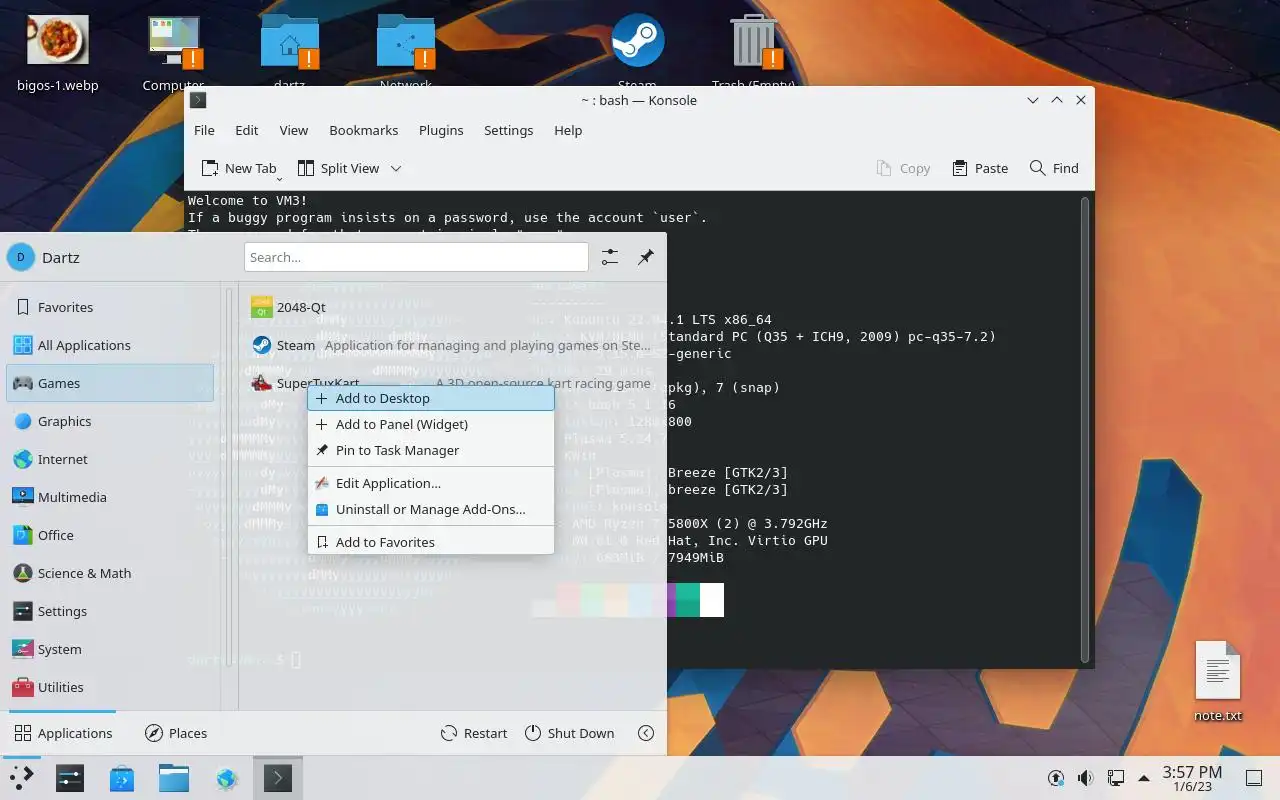Open the volume control tray icon
Image resolution: width=1280 pixels, height=800 pixels.
1085,778
